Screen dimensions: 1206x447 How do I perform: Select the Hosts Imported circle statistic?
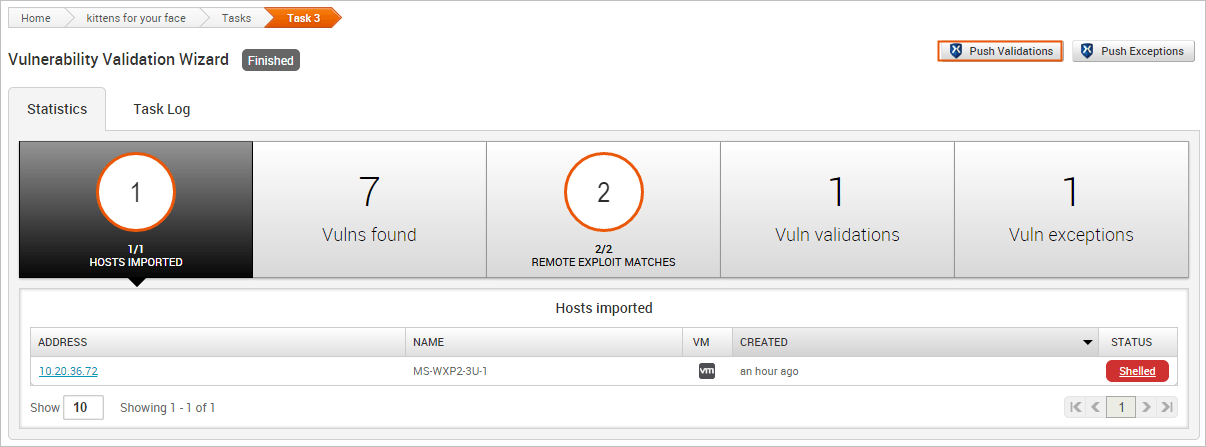pos(136,194)
